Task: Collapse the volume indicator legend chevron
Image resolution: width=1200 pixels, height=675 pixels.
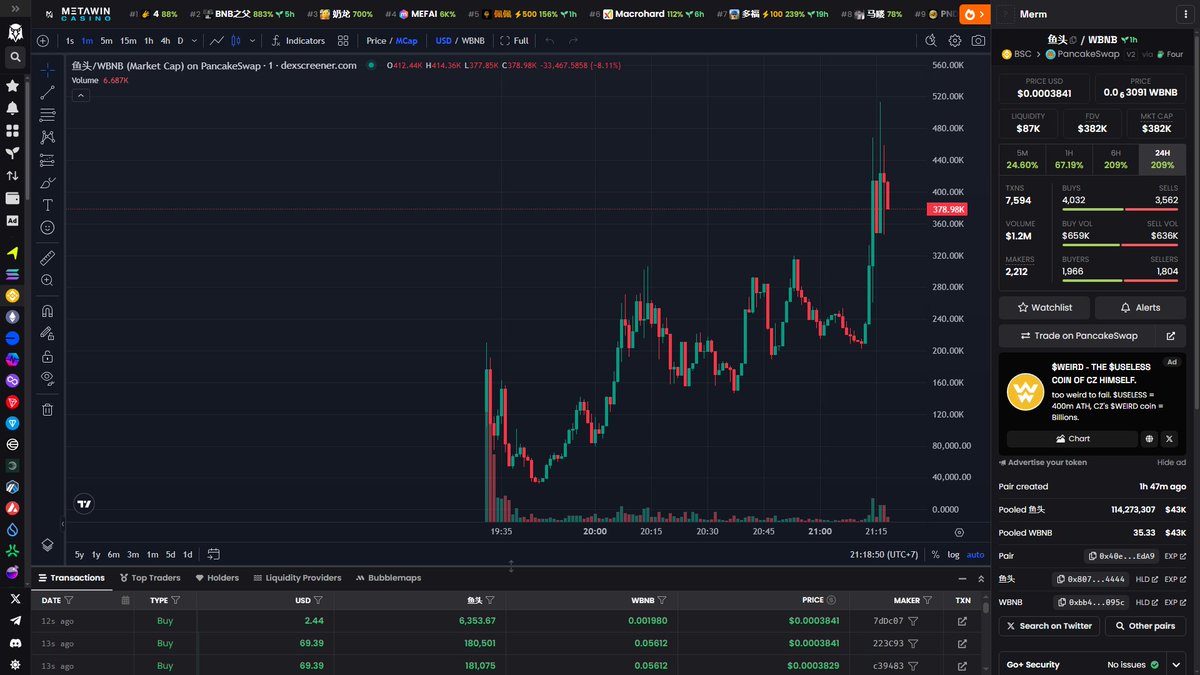Action: point(81,96)
